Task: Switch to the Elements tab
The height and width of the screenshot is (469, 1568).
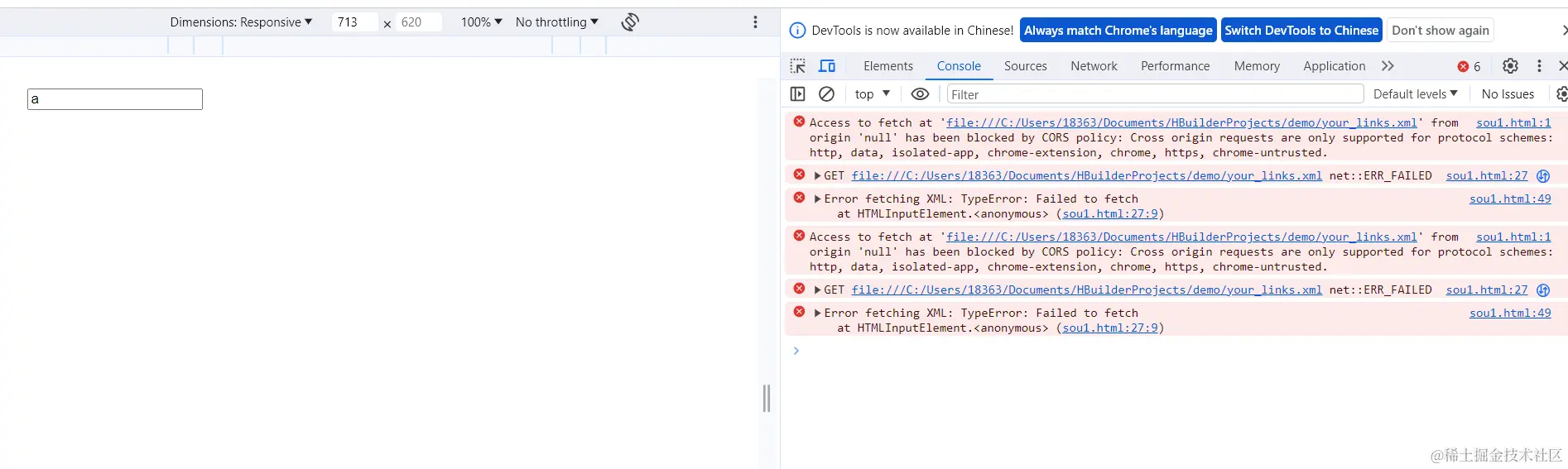Action: (x=888, y=66)
